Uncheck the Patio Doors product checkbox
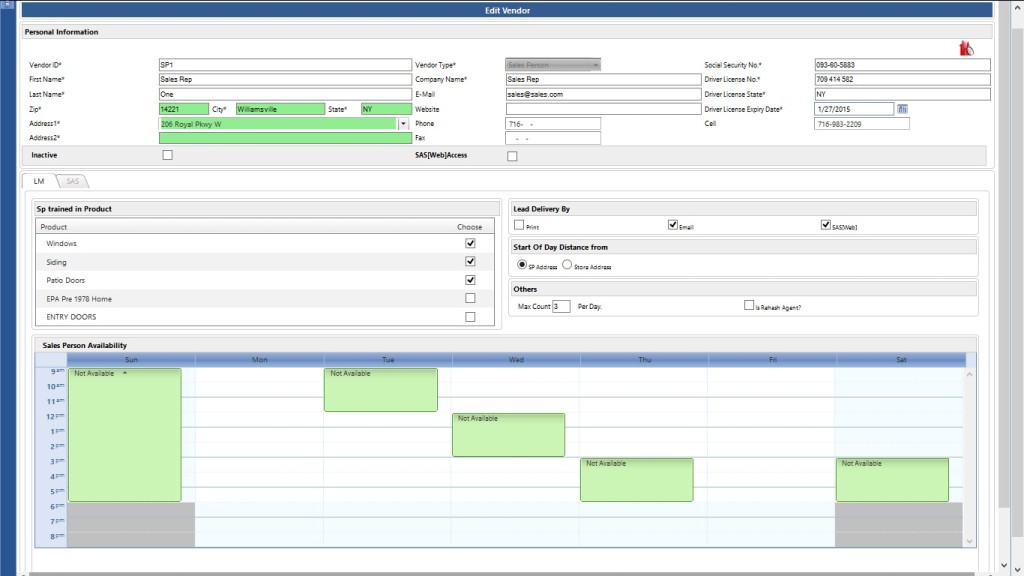The width and height of the screenshot is (1024, 576). [x=470, y=280]
